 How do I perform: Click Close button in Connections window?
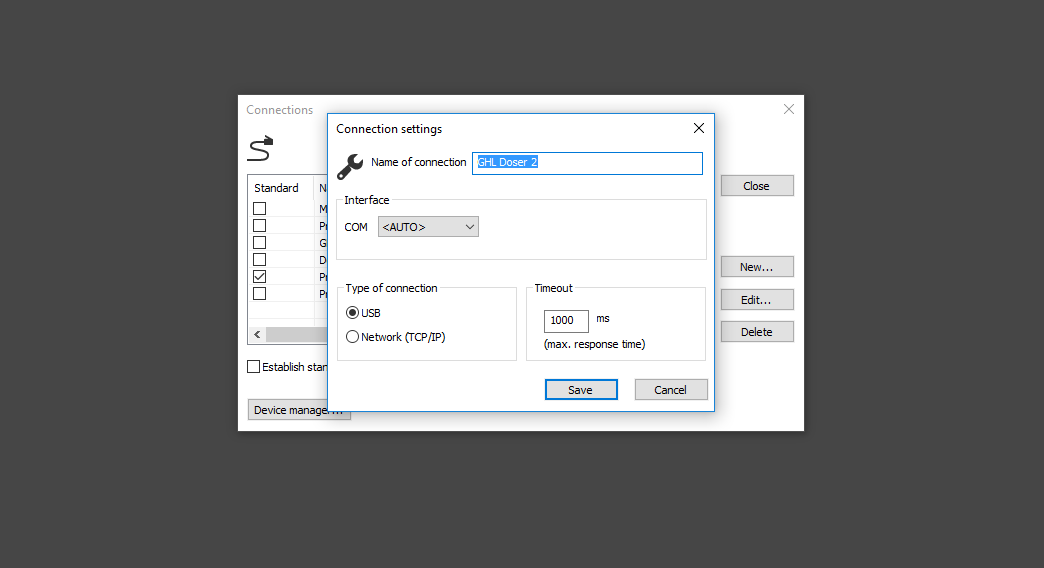pos(757,186)
